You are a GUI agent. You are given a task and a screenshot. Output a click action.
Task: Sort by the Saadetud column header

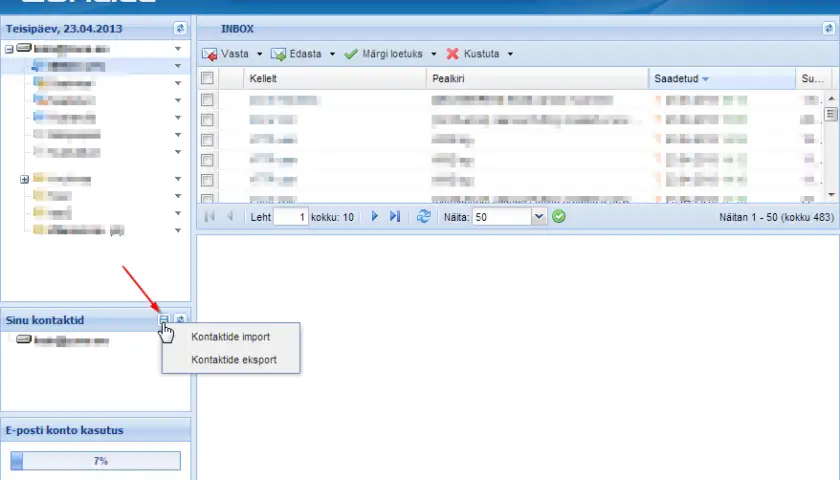click(722, 79)
